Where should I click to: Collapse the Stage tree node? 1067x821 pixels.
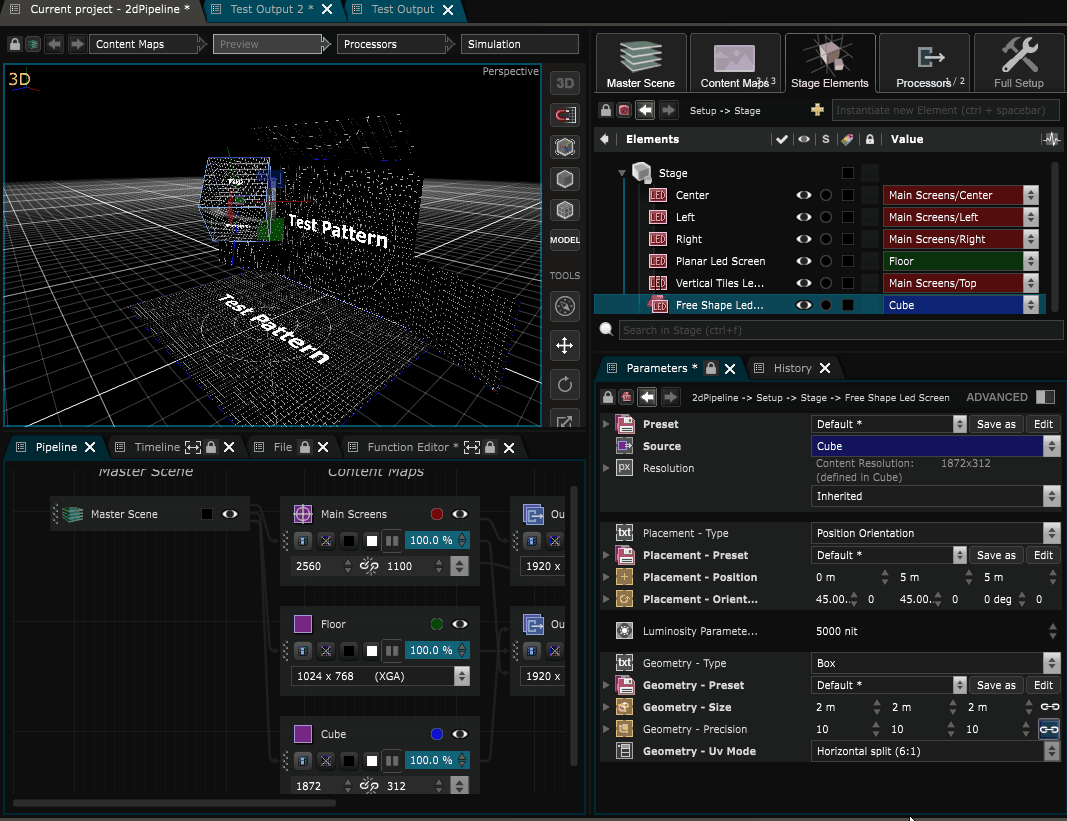tap(621, 173)
